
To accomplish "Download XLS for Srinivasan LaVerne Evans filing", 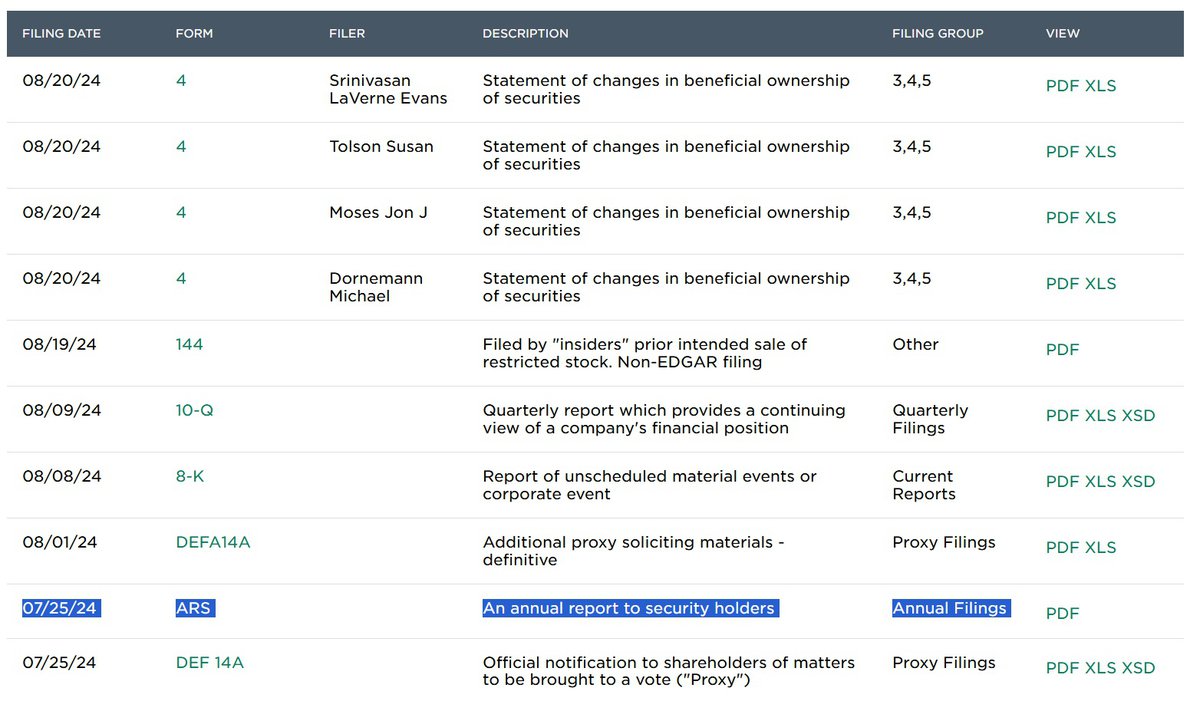I will 1100,86.
